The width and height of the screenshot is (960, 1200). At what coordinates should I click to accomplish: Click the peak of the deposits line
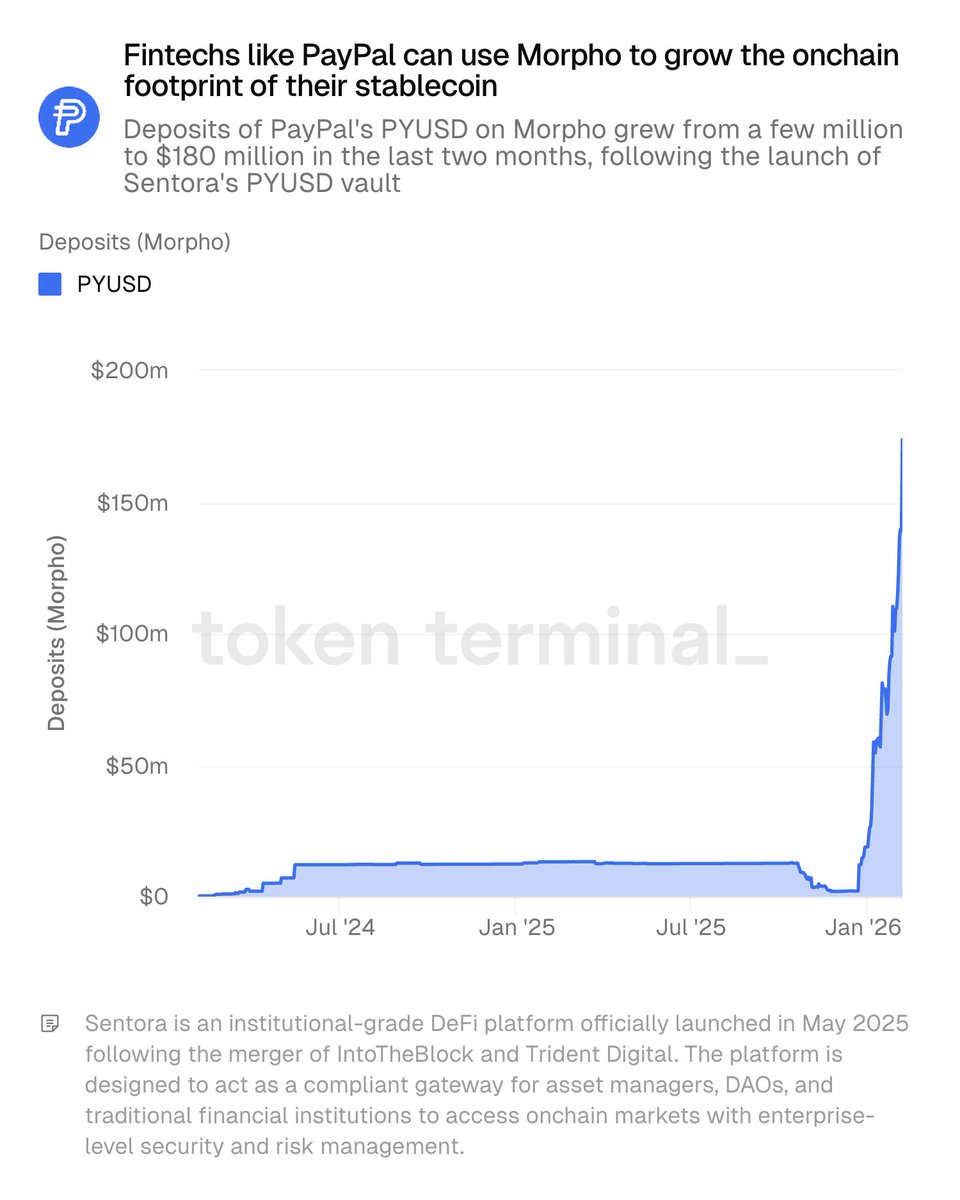[901, 440]
